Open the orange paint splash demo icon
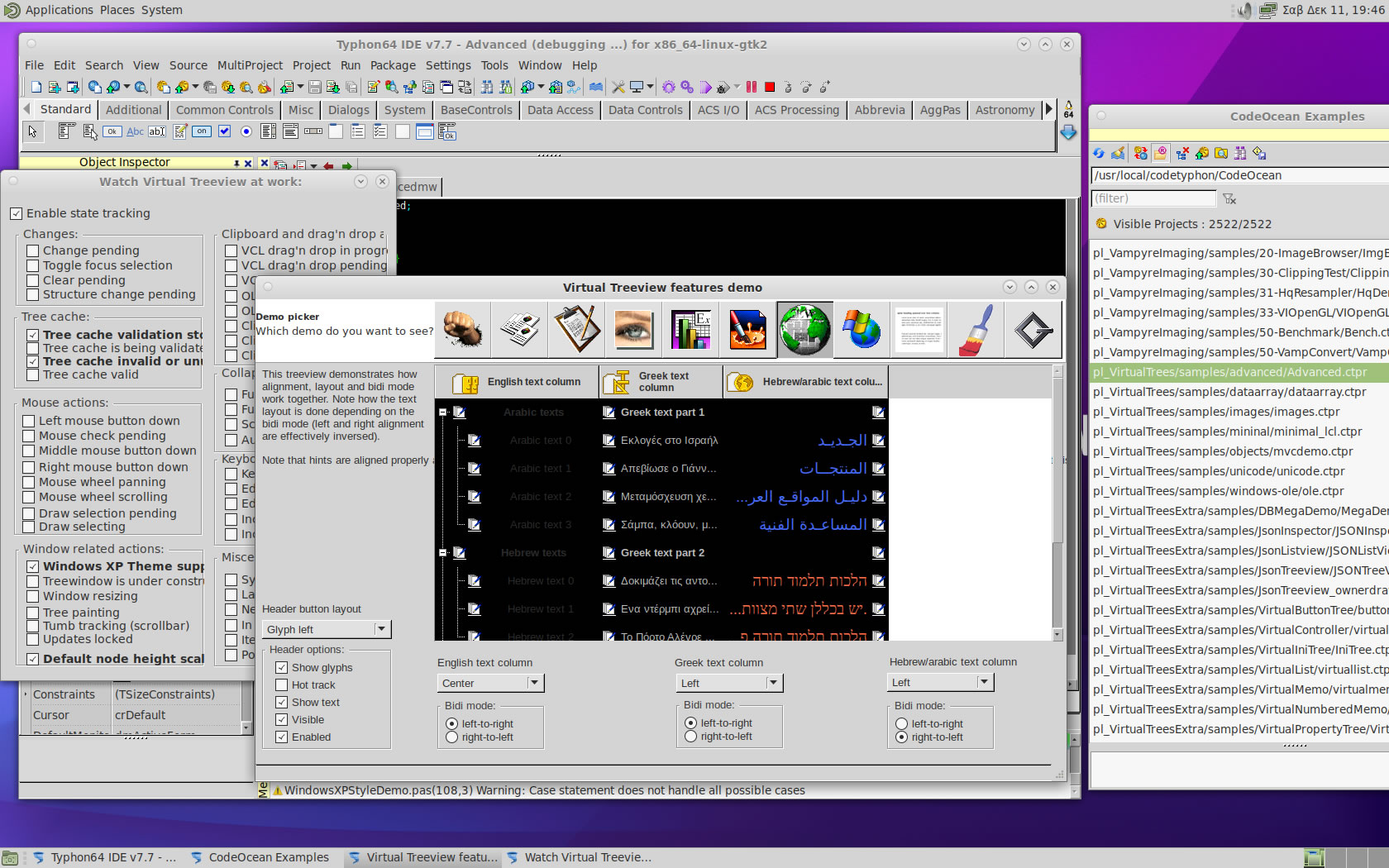The width and height of the screenshot is (1389, 868). [x=748, y=329]
